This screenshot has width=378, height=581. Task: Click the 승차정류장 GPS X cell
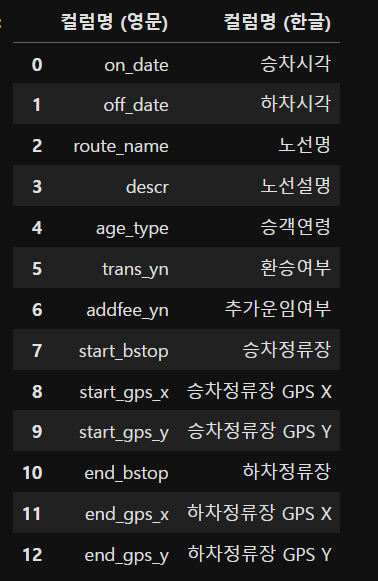259,391
